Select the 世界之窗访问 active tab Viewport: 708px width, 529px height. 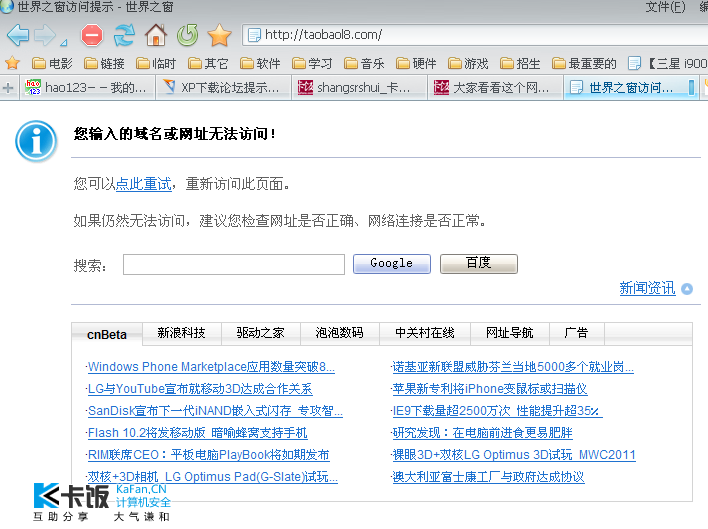631,88
